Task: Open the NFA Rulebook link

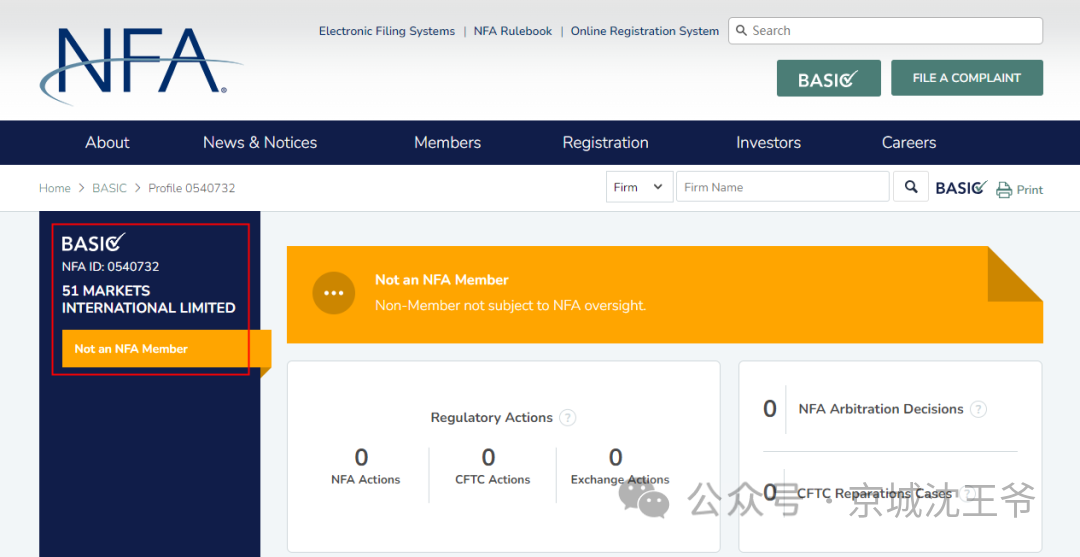Action: [x=512, y=31]
